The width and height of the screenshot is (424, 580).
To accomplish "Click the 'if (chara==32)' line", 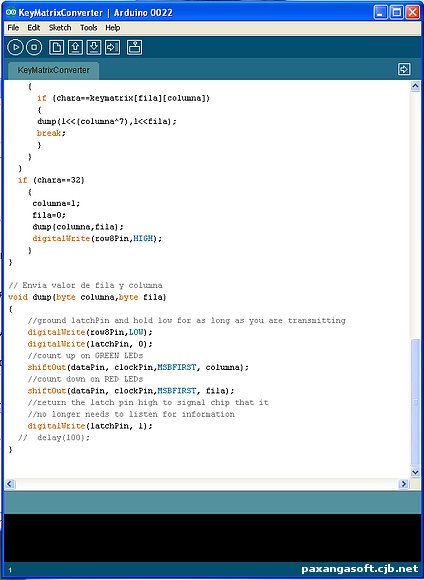I will tap(51, 180).
